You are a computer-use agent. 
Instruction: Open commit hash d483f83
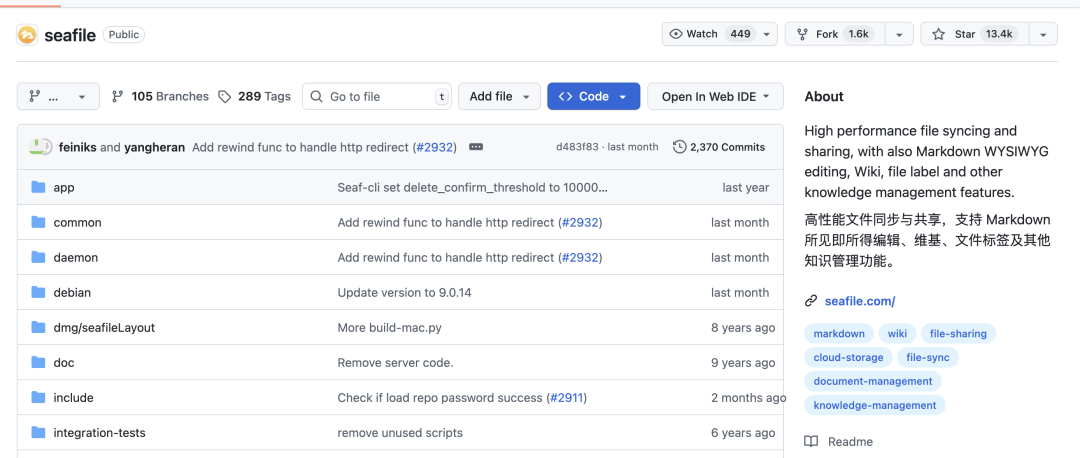577,147
